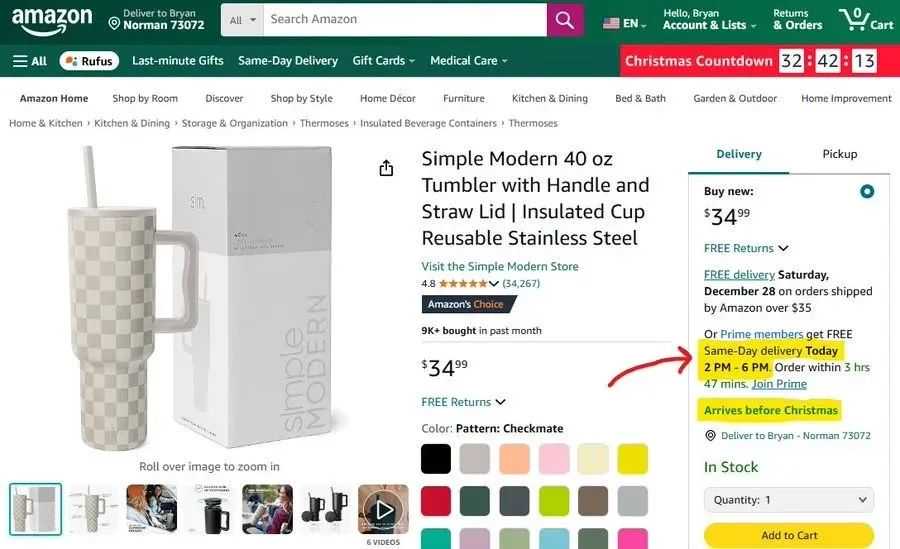Image resolution: width=900 pixels, height=549 pixels.
Task: Open the Rufus assistant
Action: 89,61
